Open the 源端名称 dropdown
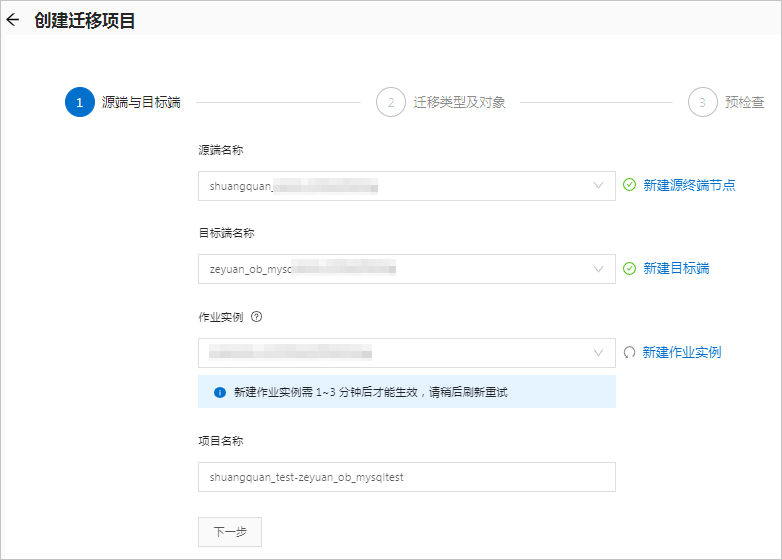This screenshot has height=560, width=782. click(407, 186)
